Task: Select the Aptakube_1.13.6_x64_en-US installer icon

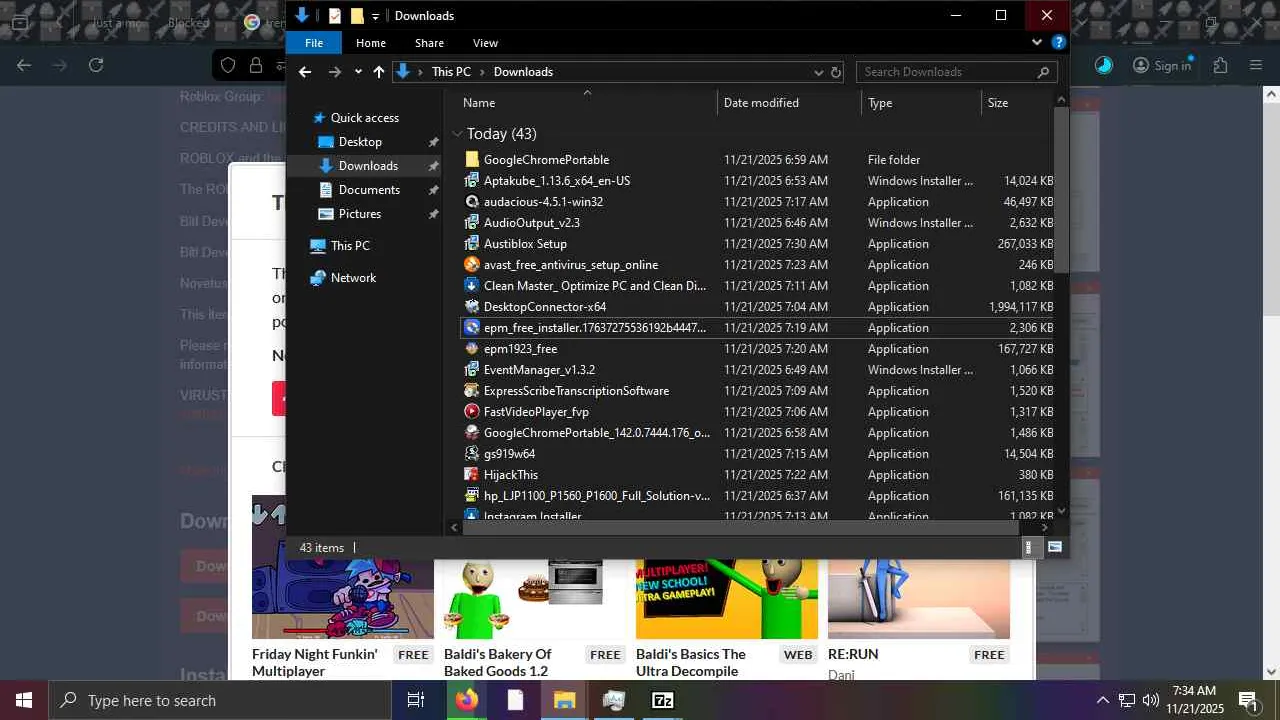Action: click(473, 181)
